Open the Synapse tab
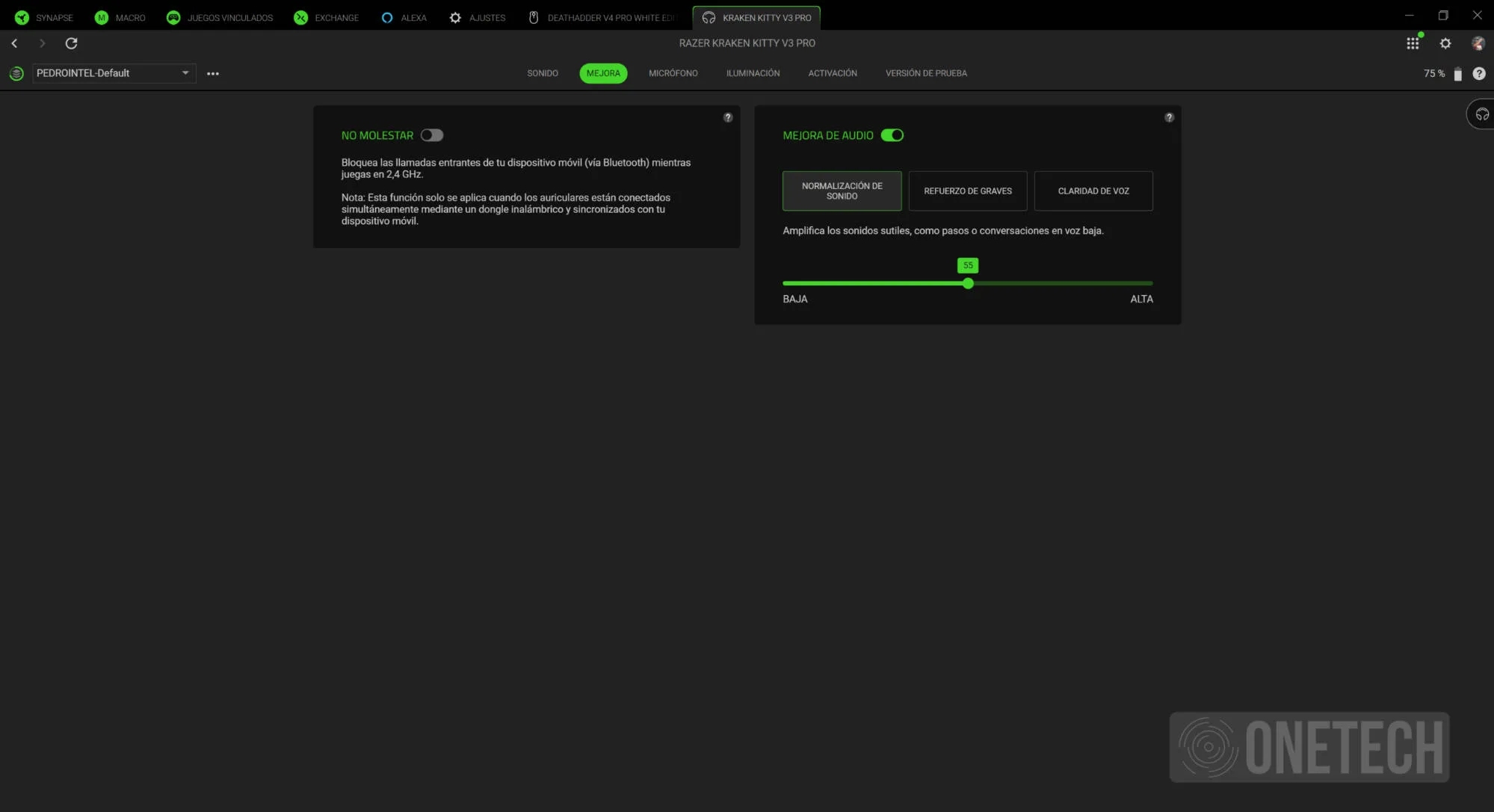 tap(44, 17)
